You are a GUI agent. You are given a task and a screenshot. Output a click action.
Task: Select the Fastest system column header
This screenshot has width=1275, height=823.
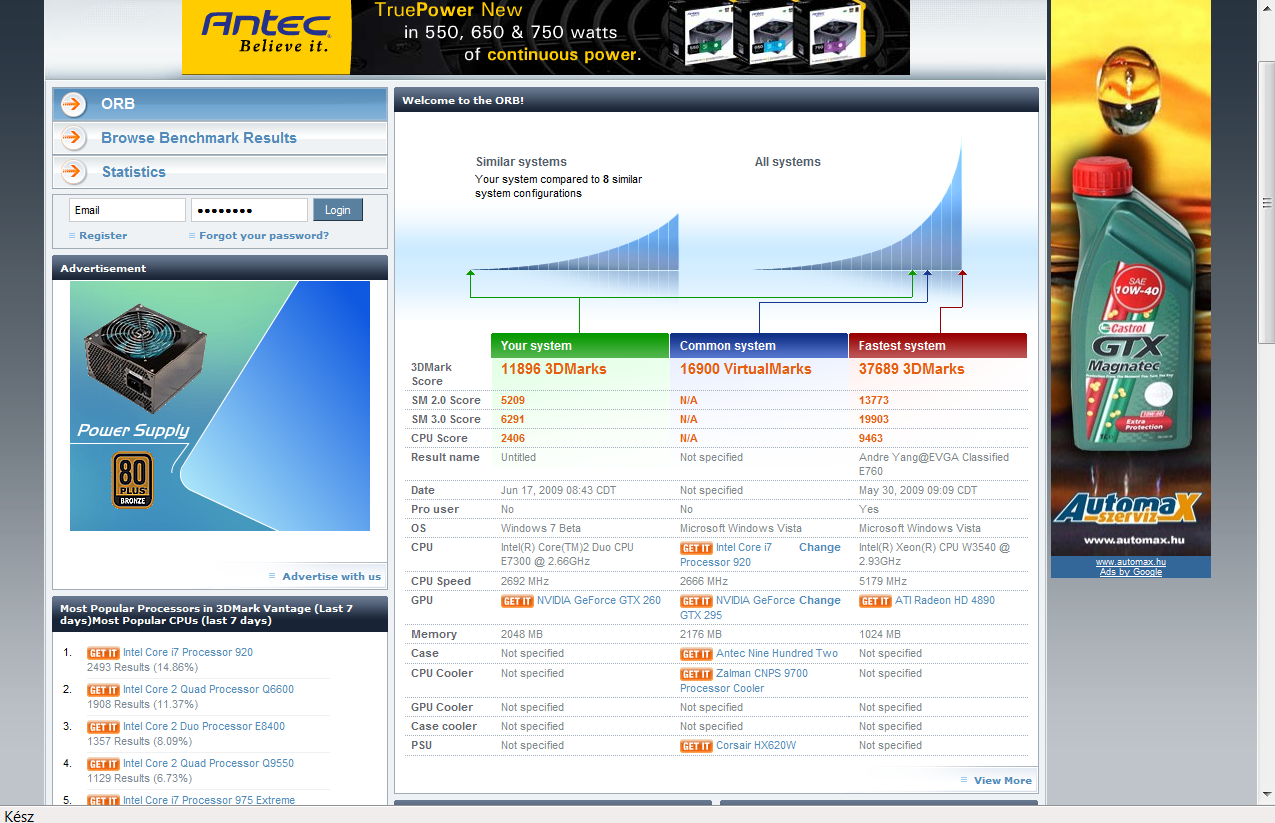tap(938, 345)
